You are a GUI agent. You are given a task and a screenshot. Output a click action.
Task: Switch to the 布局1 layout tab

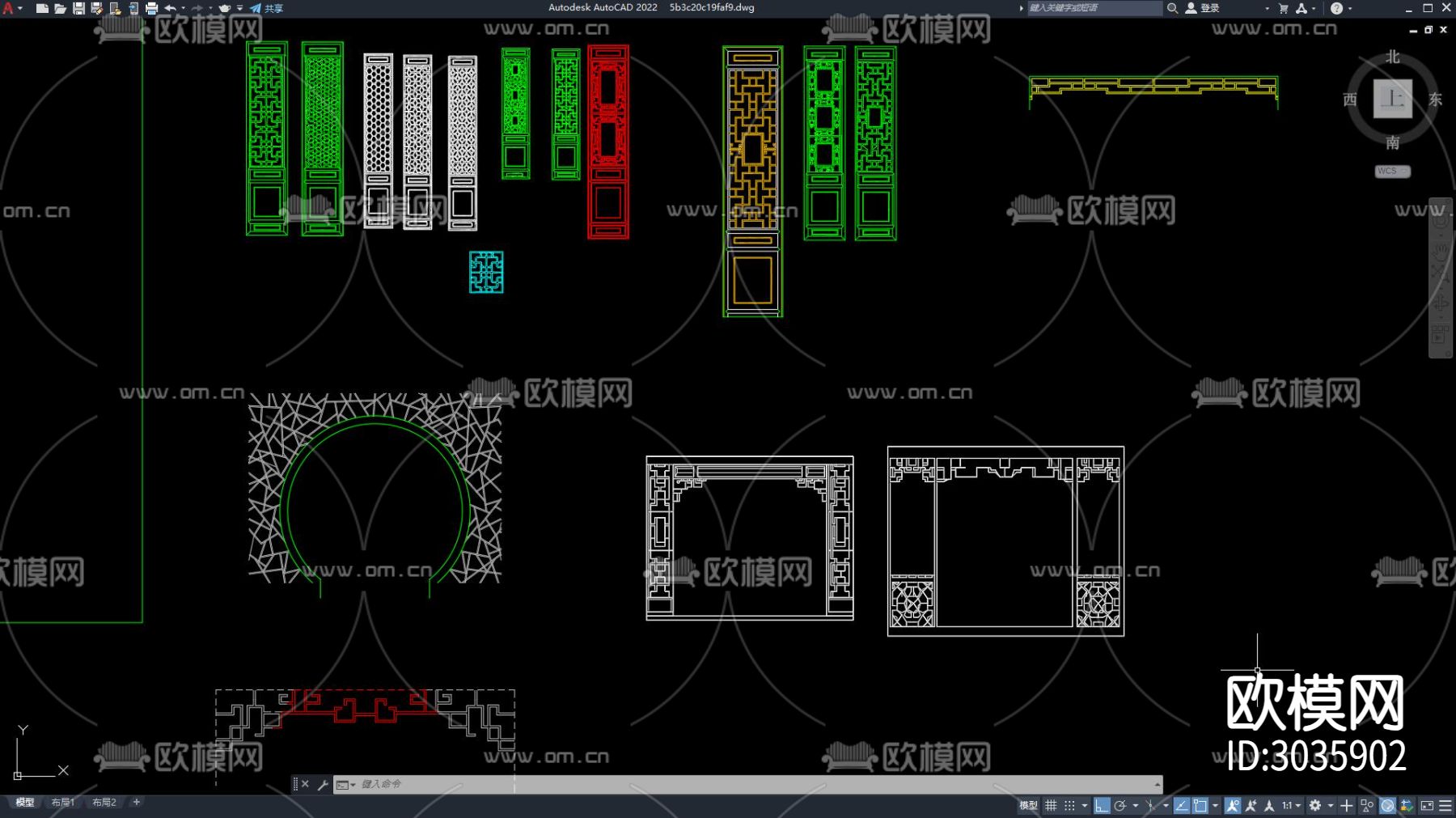(x=63, y=803)
